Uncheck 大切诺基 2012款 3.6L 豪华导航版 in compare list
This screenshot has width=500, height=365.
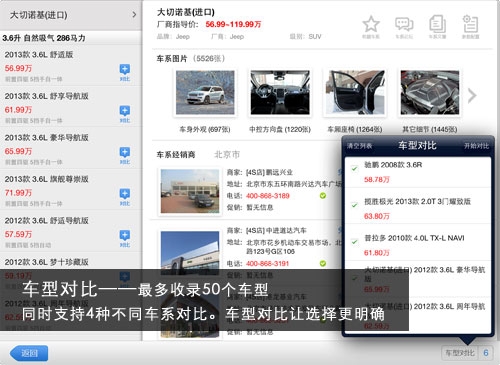click(x=354, y=278)
